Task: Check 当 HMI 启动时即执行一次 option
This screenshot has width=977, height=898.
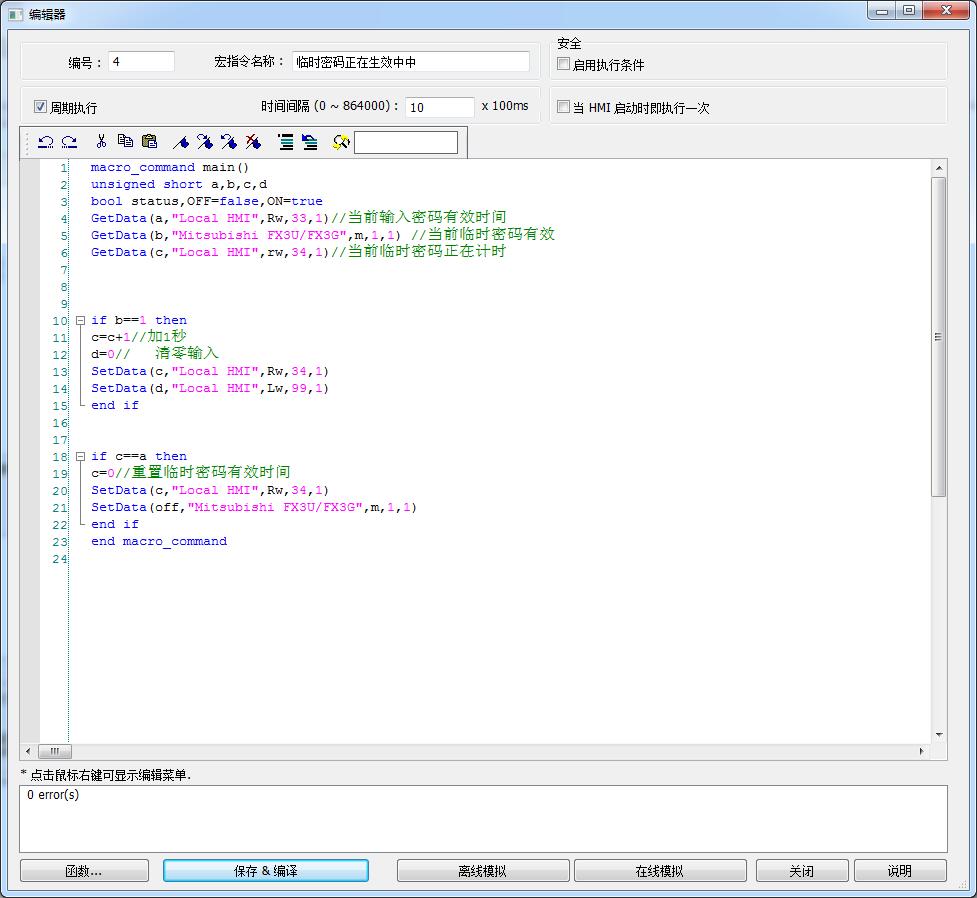Action: click(563, 107)
